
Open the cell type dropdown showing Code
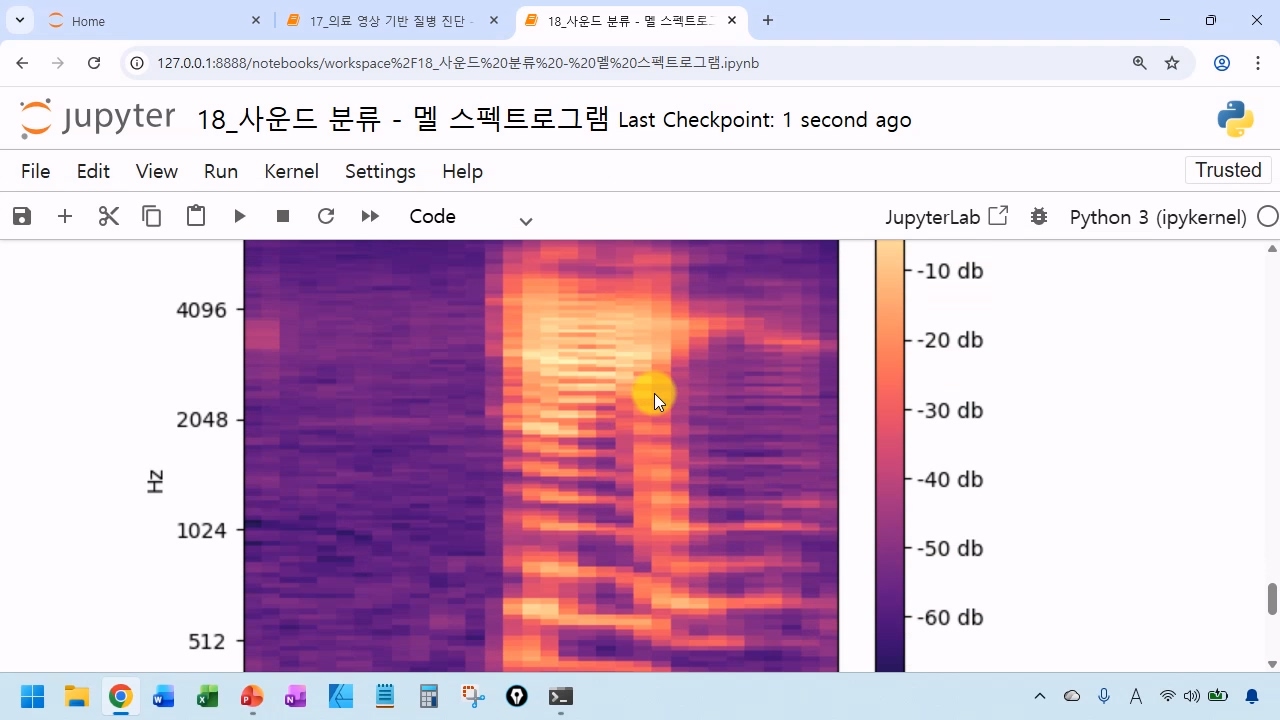point(471,217)
